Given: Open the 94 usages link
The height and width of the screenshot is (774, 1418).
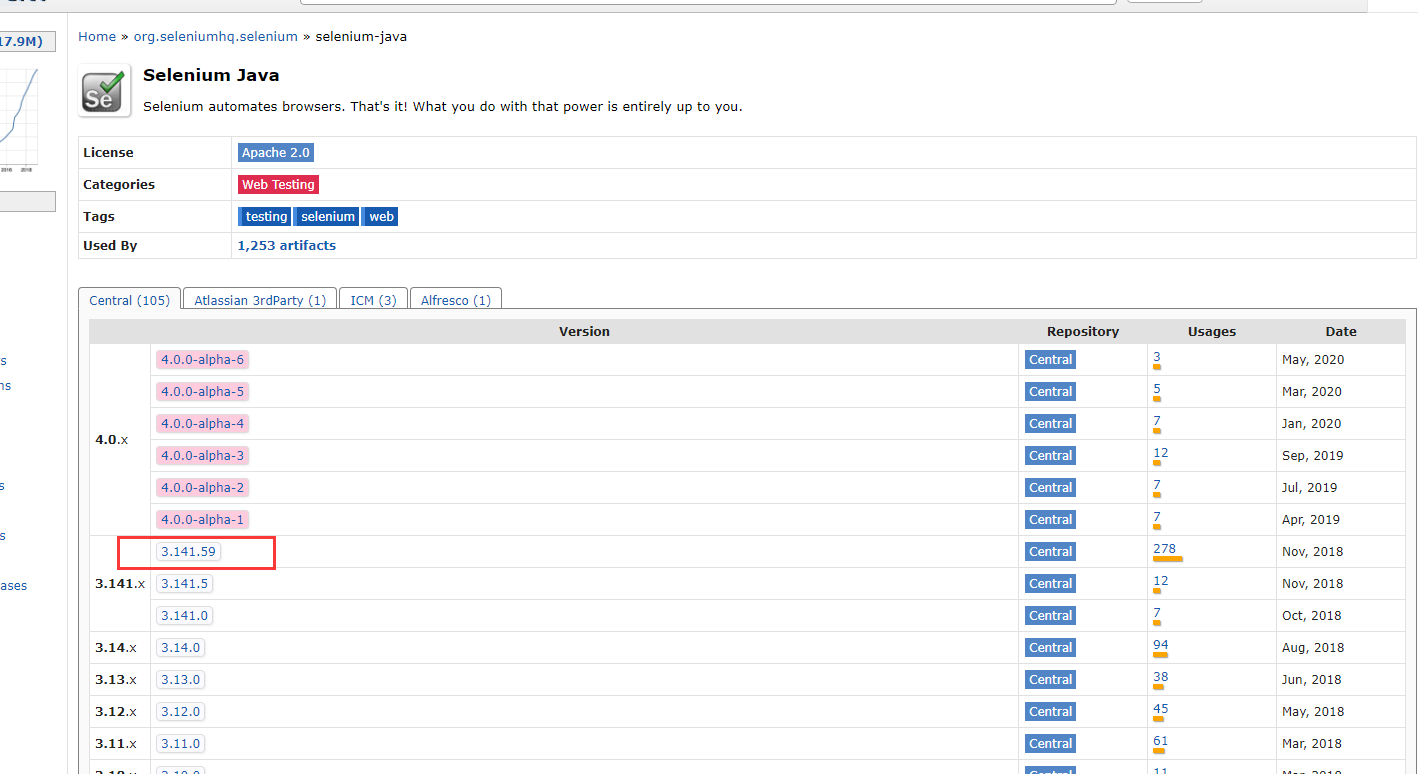Looking at the screenshot, I should click(1160, 645).
